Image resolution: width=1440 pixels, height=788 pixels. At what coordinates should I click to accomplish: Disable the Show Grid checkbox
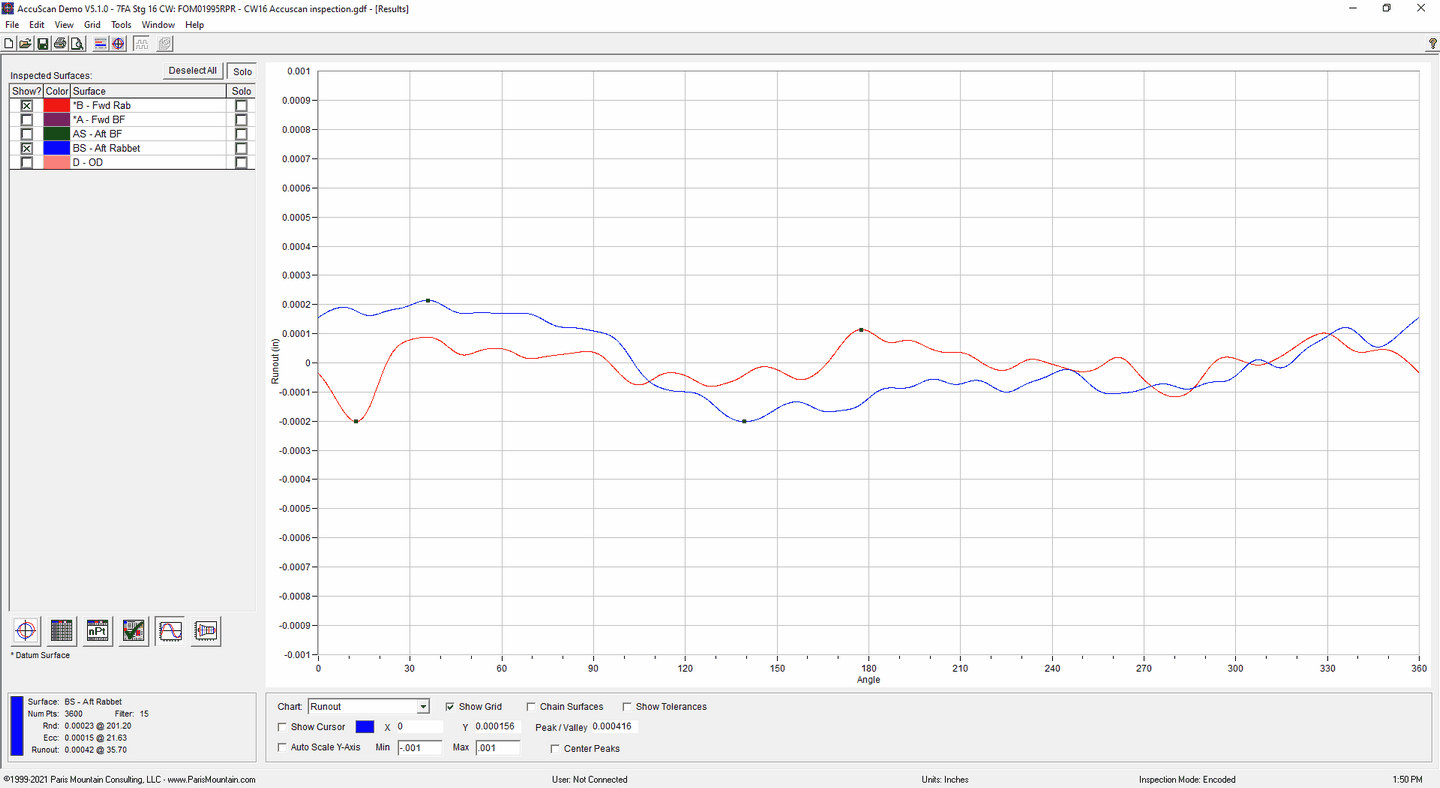click(x=451, y=707)
